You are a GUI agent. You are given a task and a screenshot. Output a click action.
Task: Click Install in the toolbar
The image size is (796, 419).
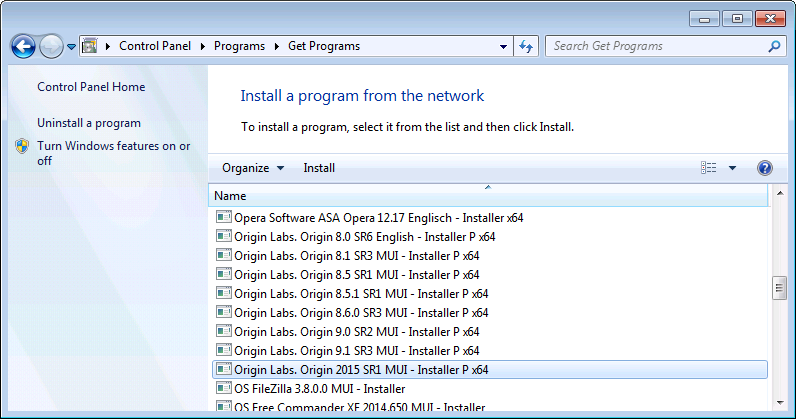point(319,168)
